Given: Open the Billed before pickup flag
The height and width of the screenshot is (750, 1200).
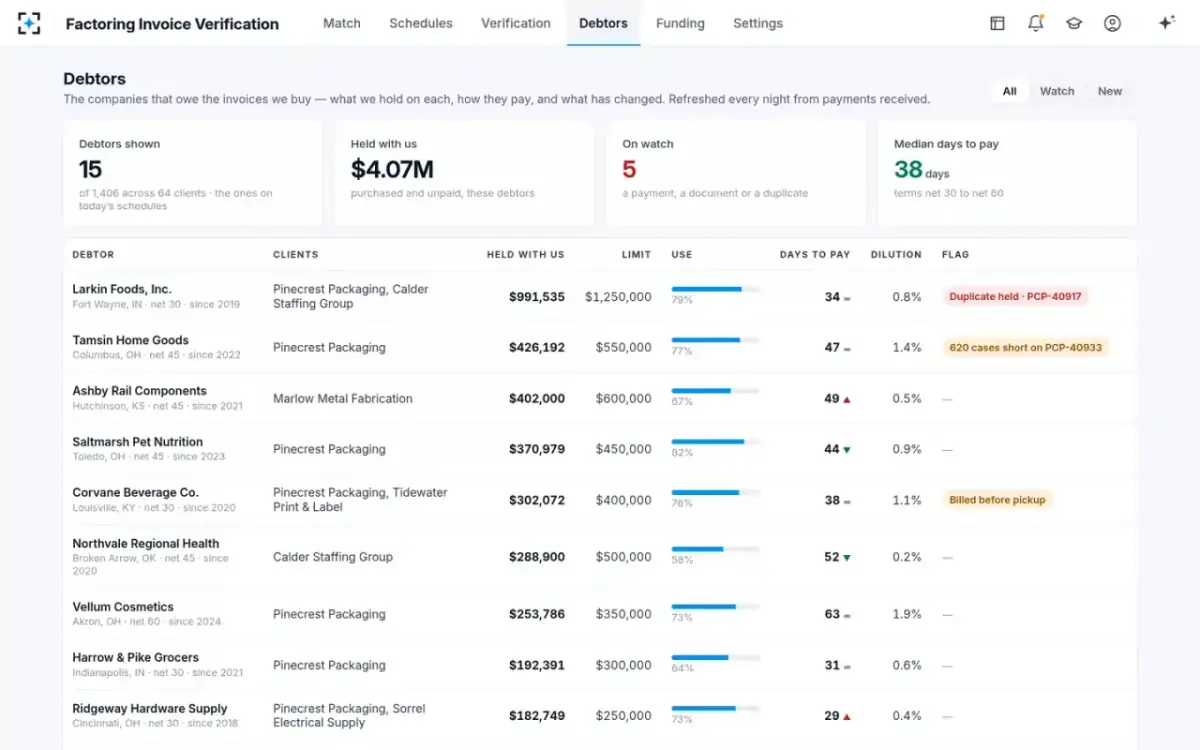Looking at the screenshot, I should 997,500.
